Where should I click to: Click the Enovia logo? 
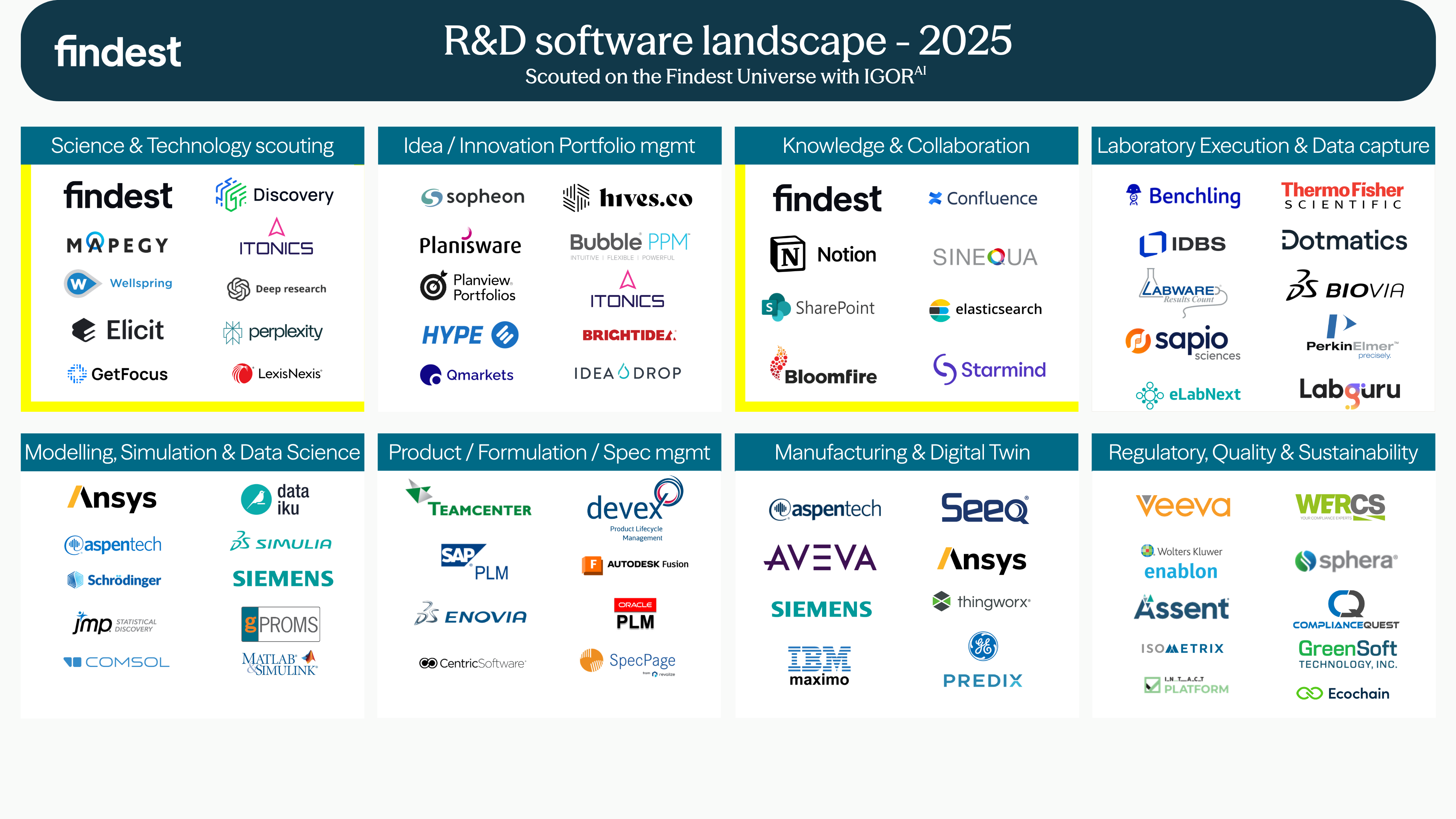click(470, 614)
